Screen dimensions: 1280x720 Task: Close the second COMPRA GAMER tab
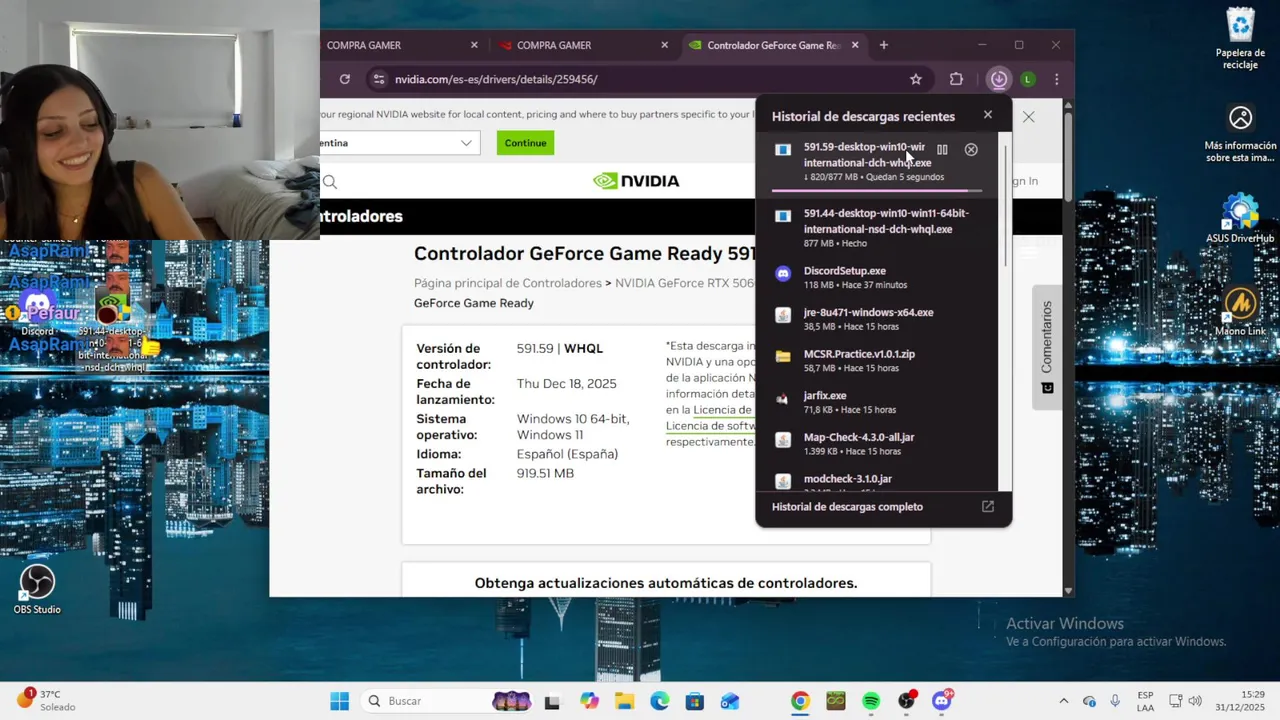pyautogui.click(x=664, y=45)
